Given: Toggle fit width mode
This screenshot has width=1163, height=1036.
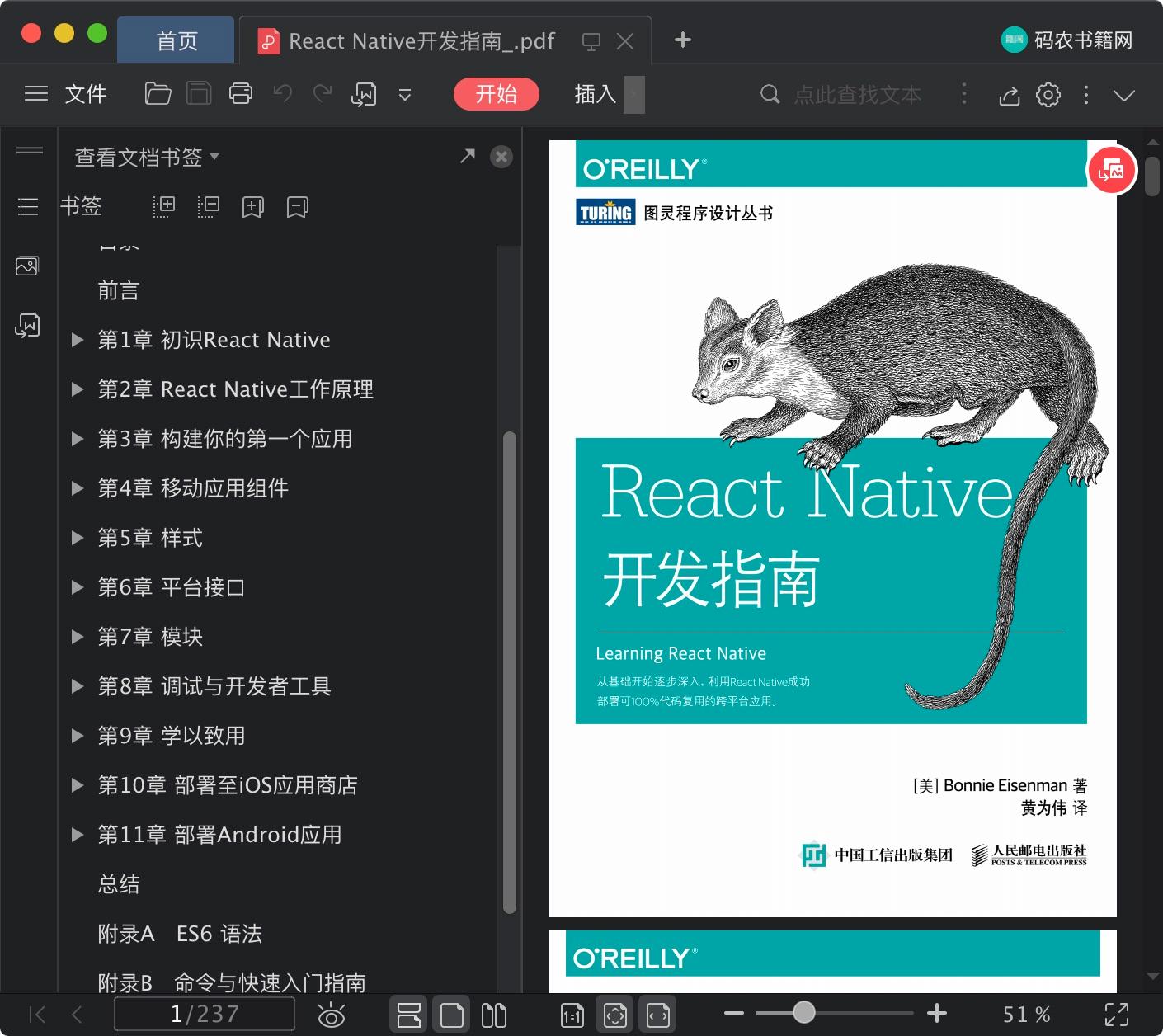Looking at the screenshot, I should (x=658, y=1015).
